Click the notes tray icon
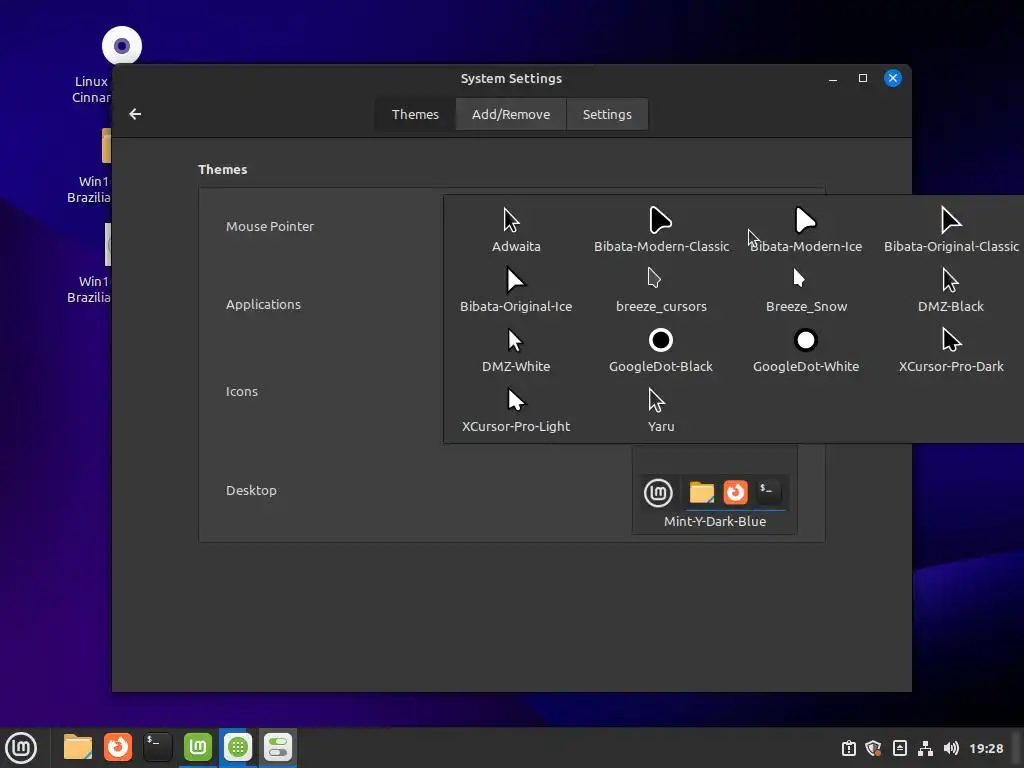This screenshot has width=1024, height=768. click(x=899, y=748)
